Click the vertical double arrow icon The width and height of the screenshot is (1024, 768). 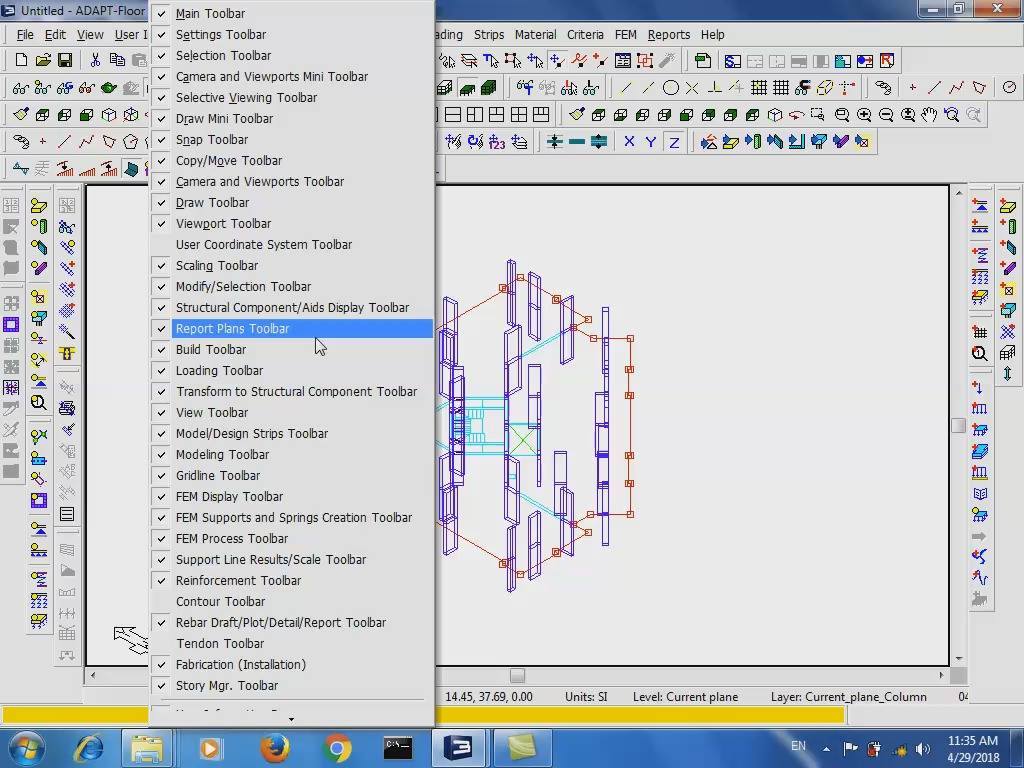pyautogui.click(x=1008, y=374)
